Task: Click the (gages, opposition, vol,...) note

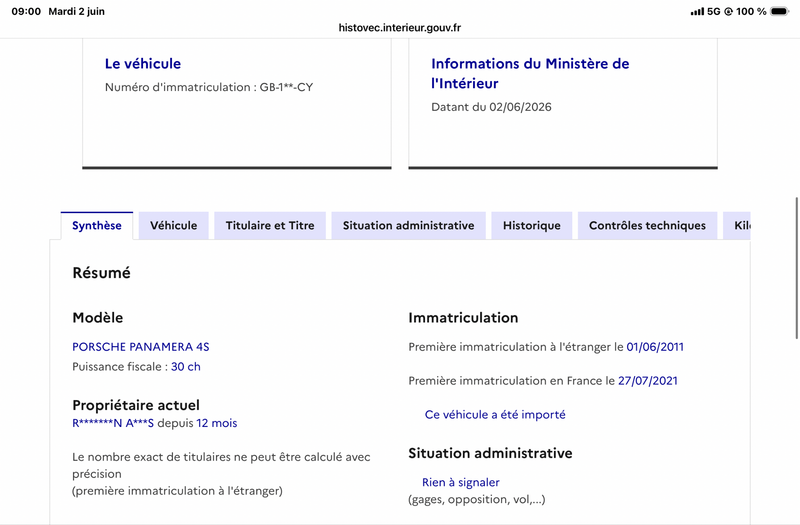Action: (477, 499)
